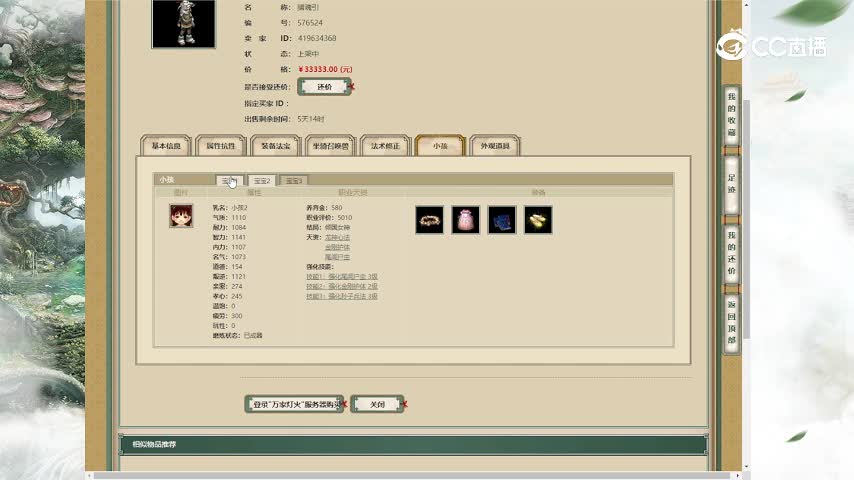
Task: Select the 小孩 tab
Action: click(x=440, y=146)
